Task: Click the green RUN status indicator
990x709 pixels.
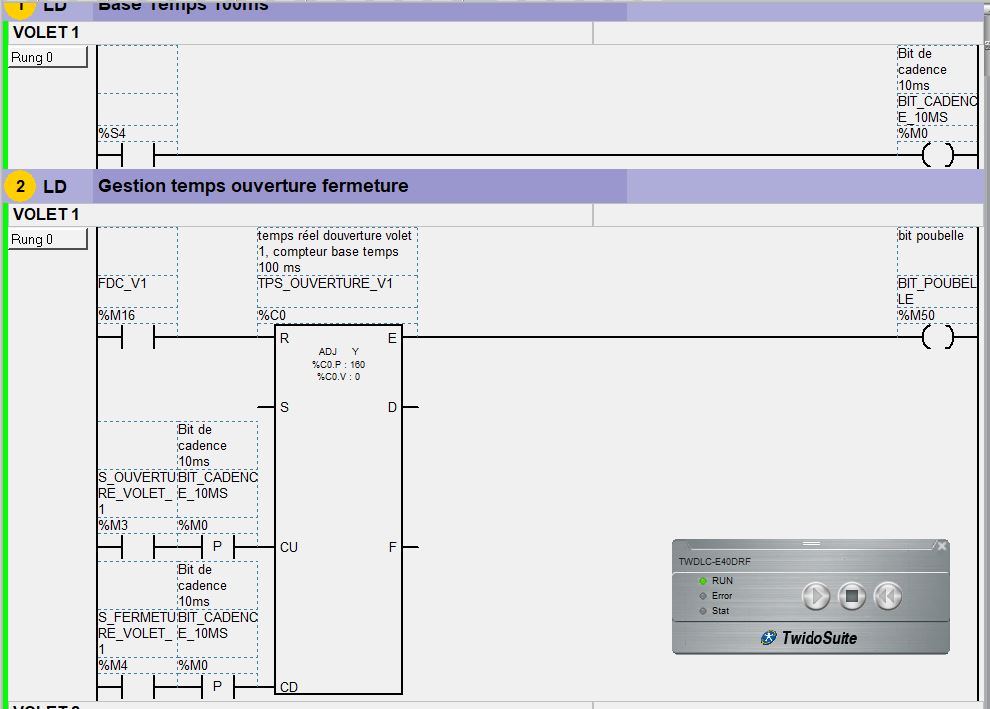Action: tap(703, 580)
